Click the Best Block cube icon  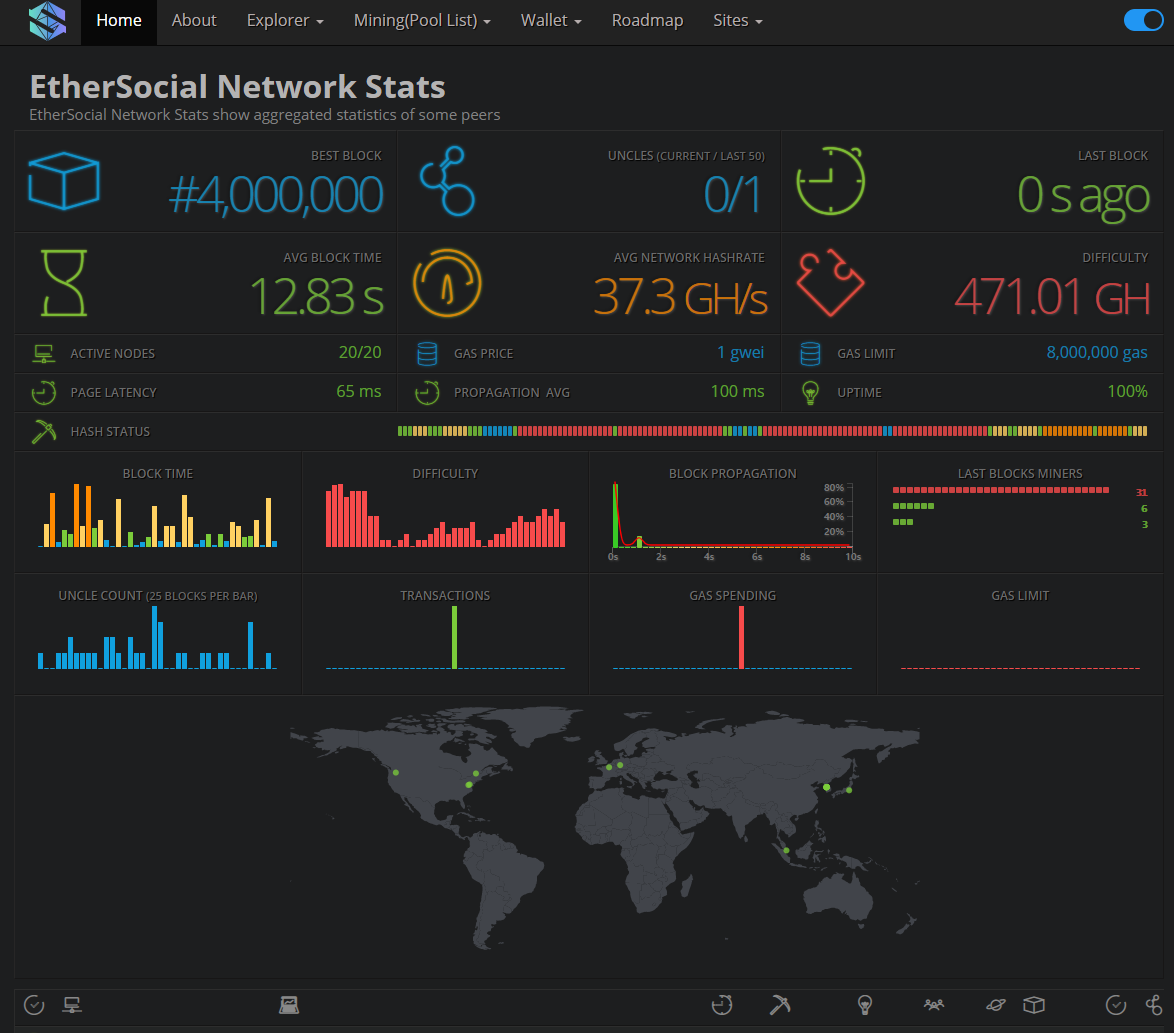pos(64,181)
